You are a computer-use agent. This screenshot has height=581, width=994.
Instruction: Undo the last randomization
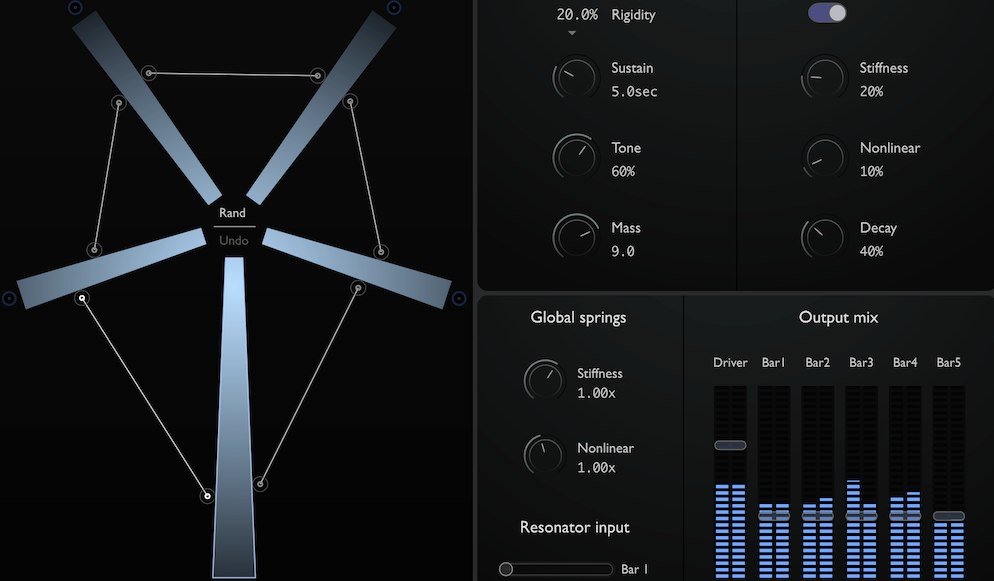pyautogui.click(x=233, y=240)
